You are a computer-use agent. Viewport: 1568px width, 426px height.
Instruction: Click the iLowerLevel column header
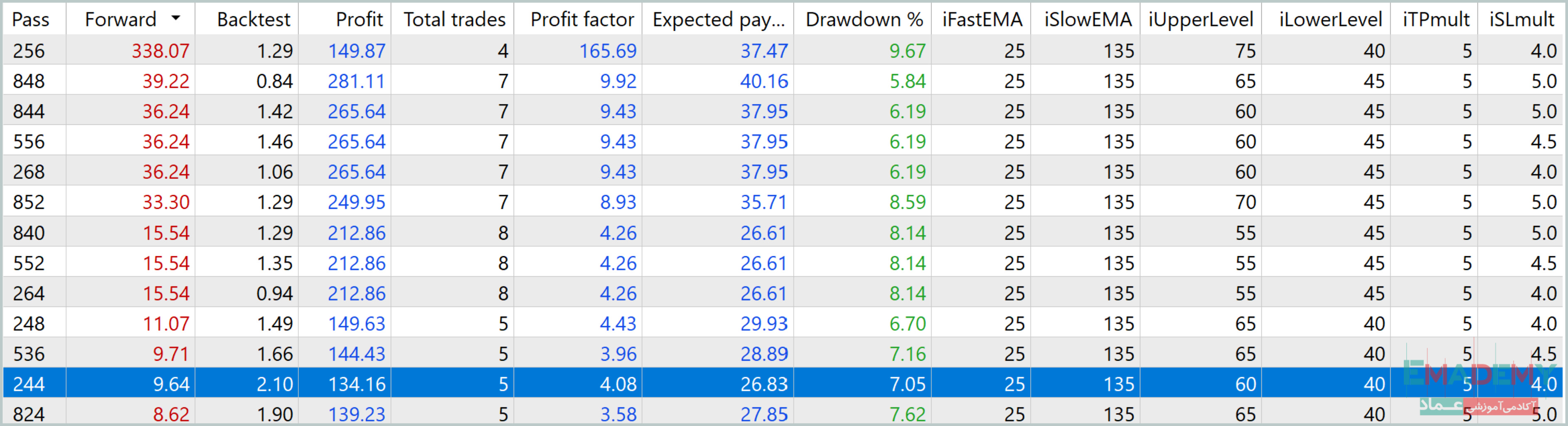click(x=1327, y=19)
